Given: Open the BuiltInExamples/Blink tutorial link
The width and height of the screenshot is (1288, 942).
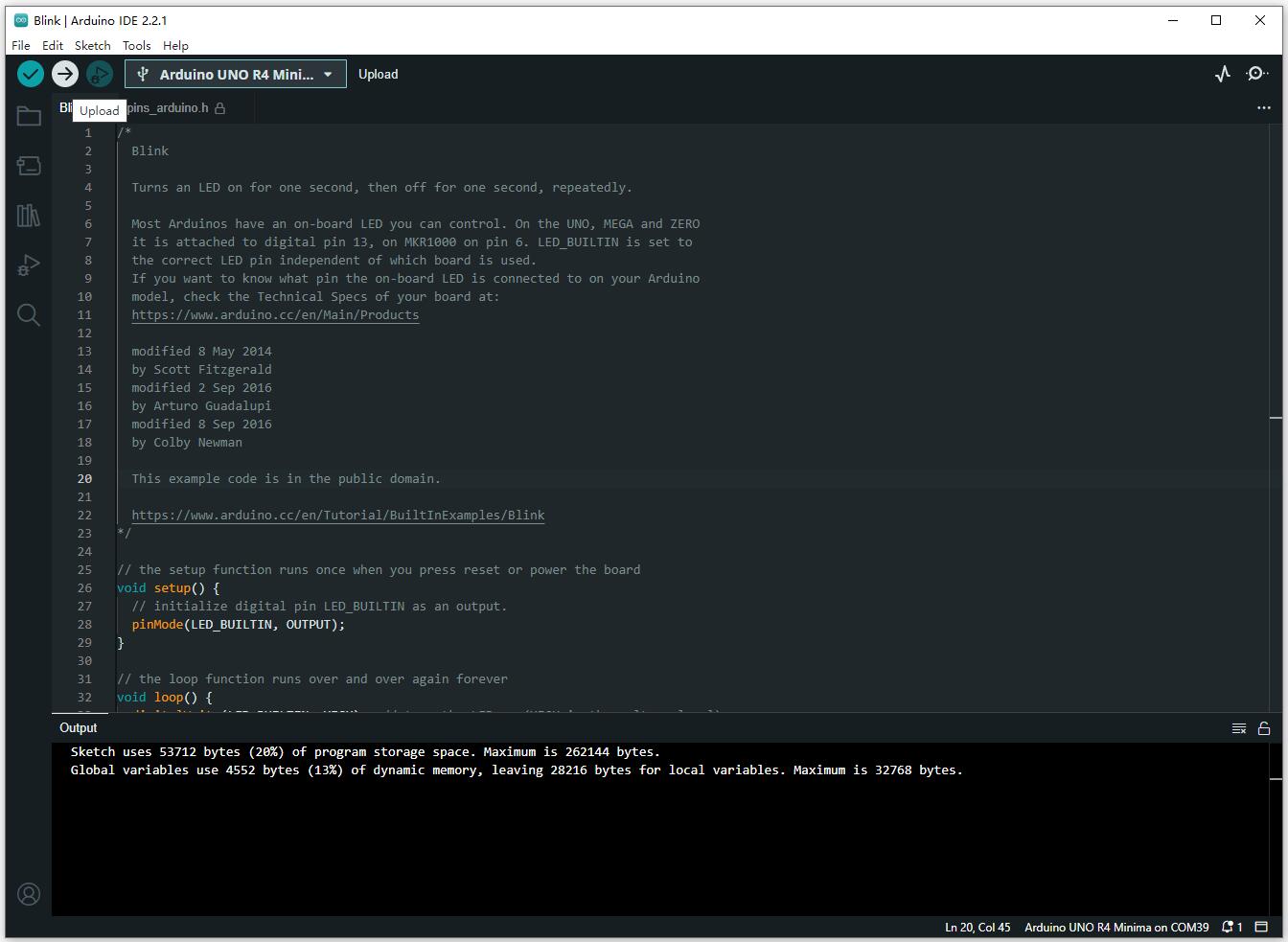Looking at the screenshot, I should pyautogui.click(x=337, y=516).
